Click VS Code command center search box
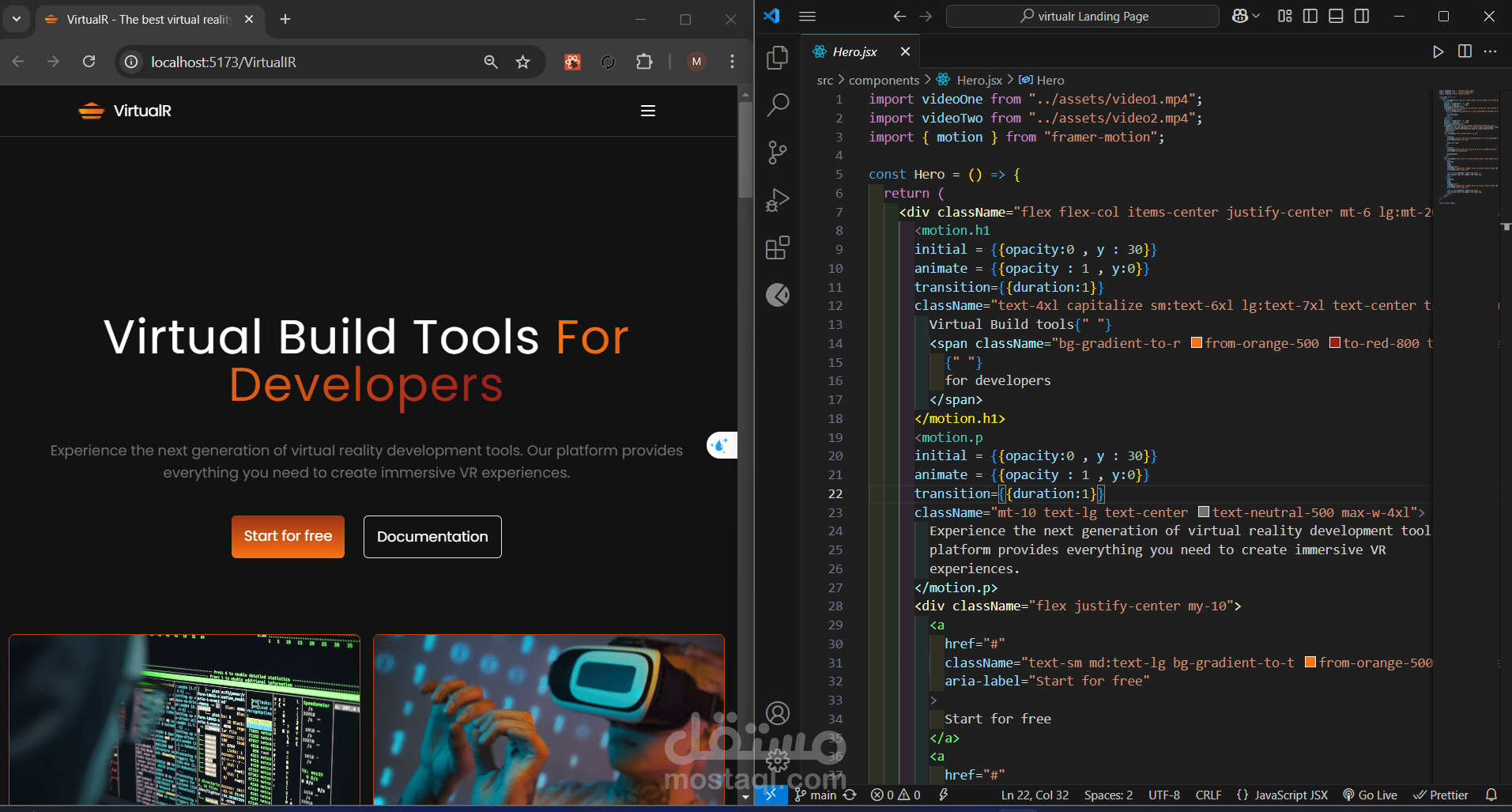This screenshot has width=1512, height=812. pyautogui.click(x=1083, y=16)
